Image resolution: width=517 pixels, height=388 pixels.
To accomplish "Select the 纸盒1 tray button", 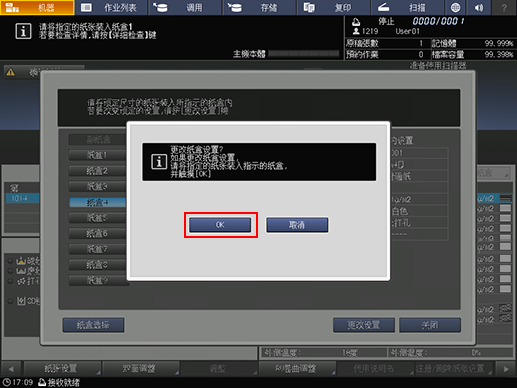I will click(x=97, y=155).
